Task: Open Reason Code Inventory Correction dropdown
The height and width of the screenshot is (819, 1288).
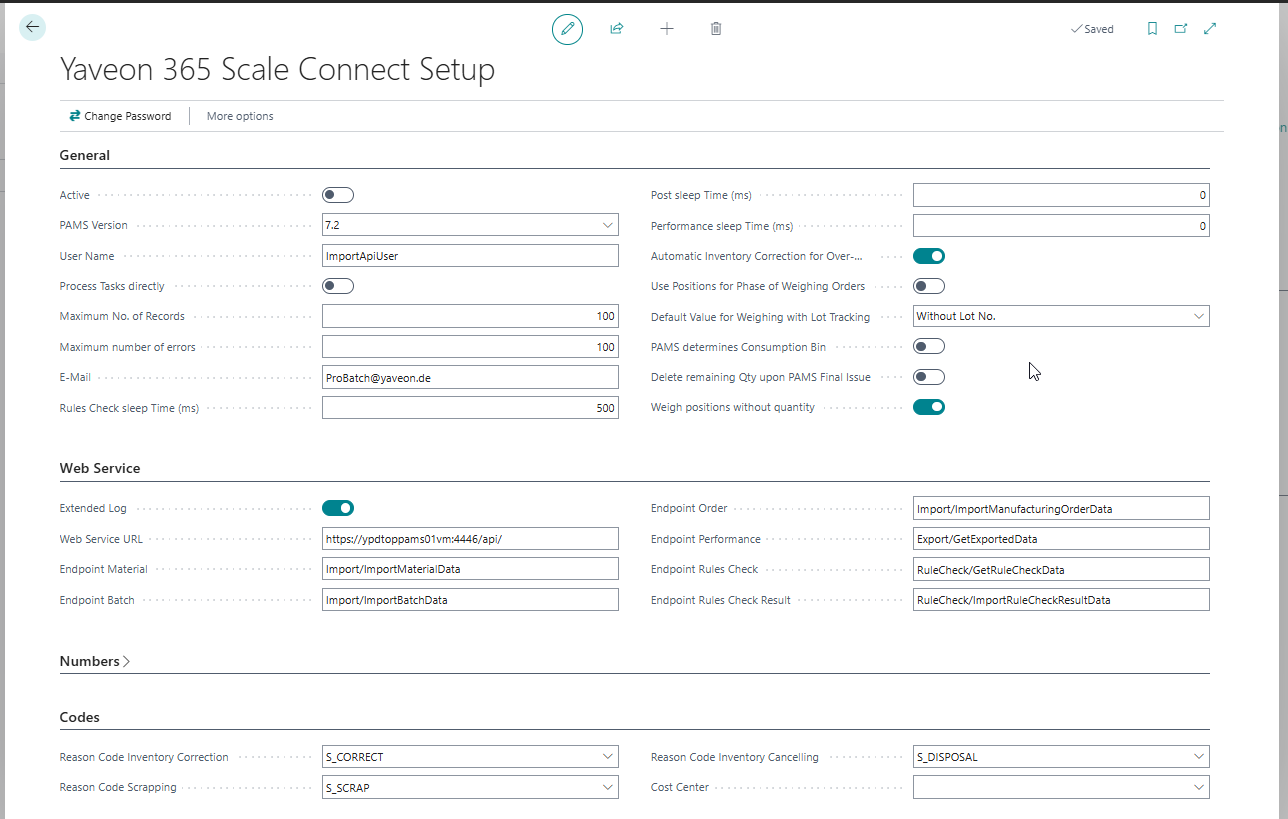Action: (x=608, y=757)
